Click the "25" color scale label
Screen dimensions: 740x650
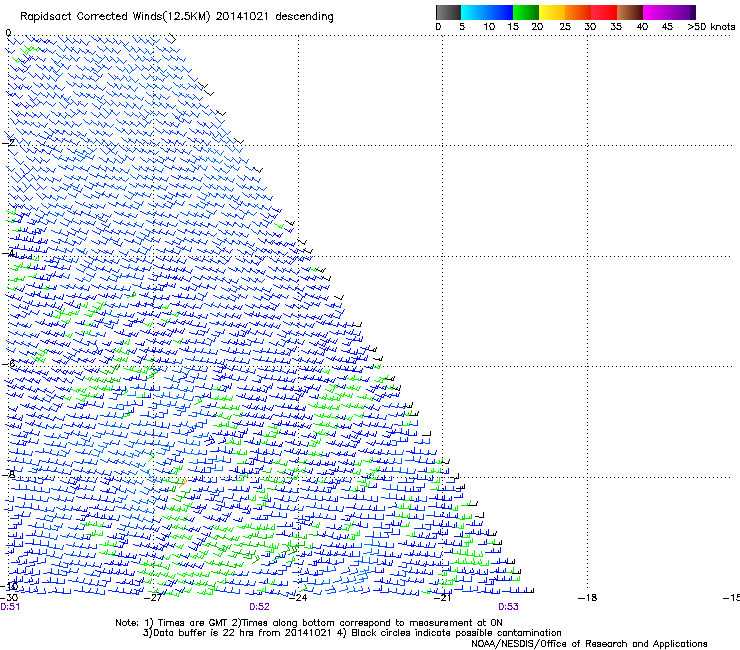[x=565, y=26]
